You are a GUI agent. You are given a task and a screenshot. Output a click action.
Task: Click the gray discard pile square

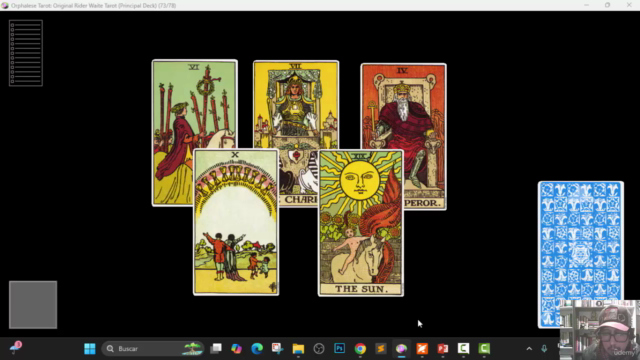(33, 304)
